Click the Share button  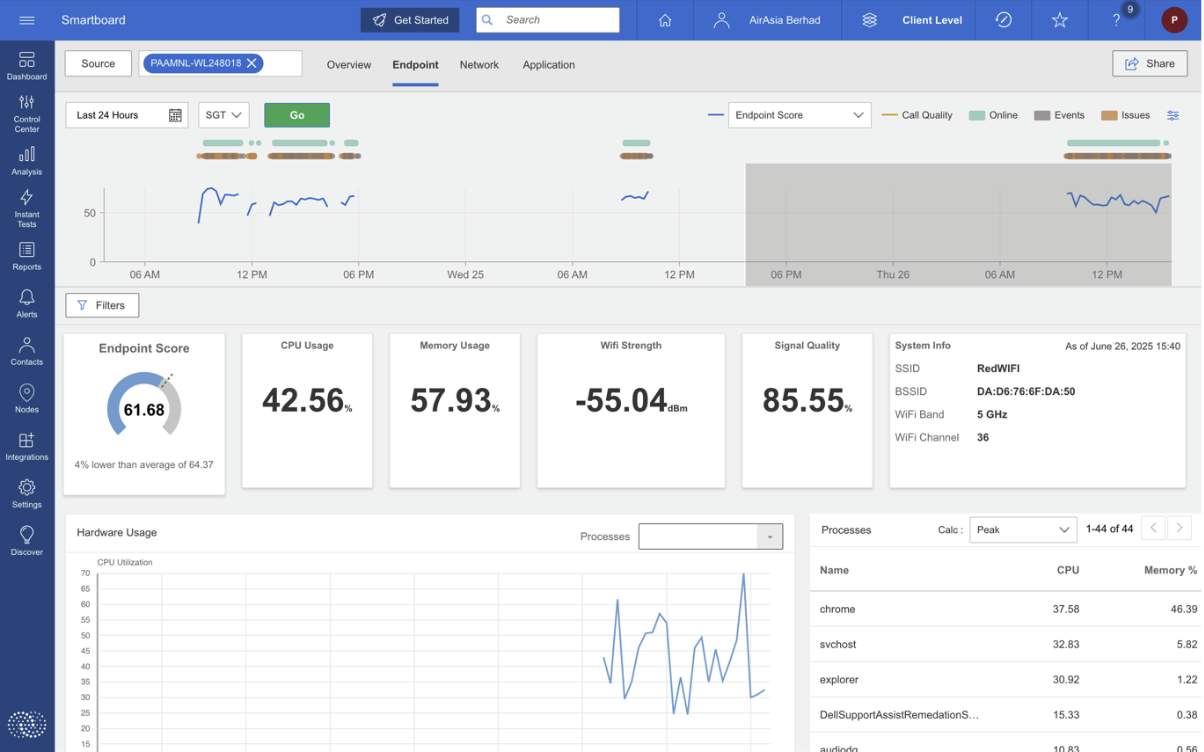[1149, 63]
